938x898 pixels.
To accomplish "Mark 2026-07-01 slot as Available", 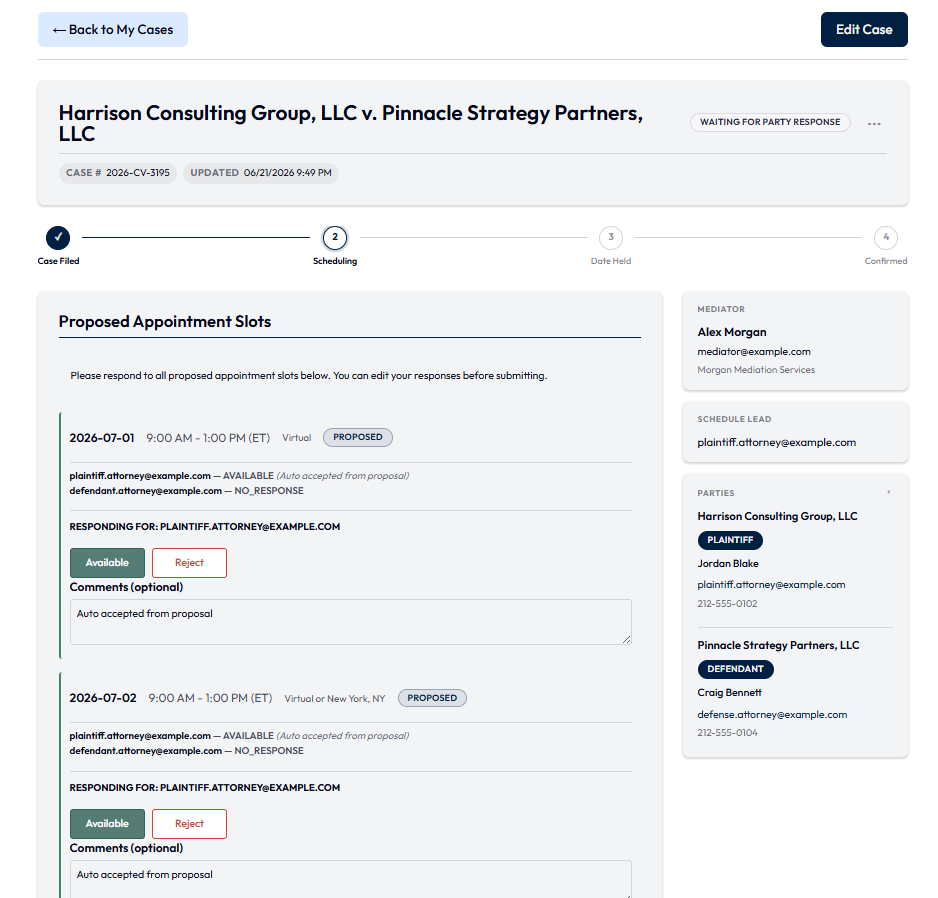I will click(107, 562).
